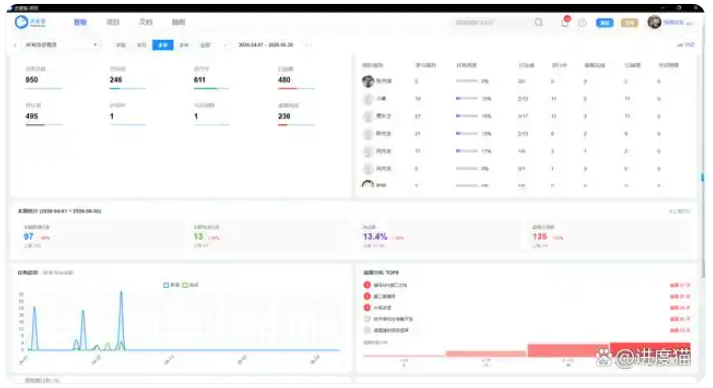The image size is (713, 388).
Task: Click the stat card showing 611
Action: [211, 78]
